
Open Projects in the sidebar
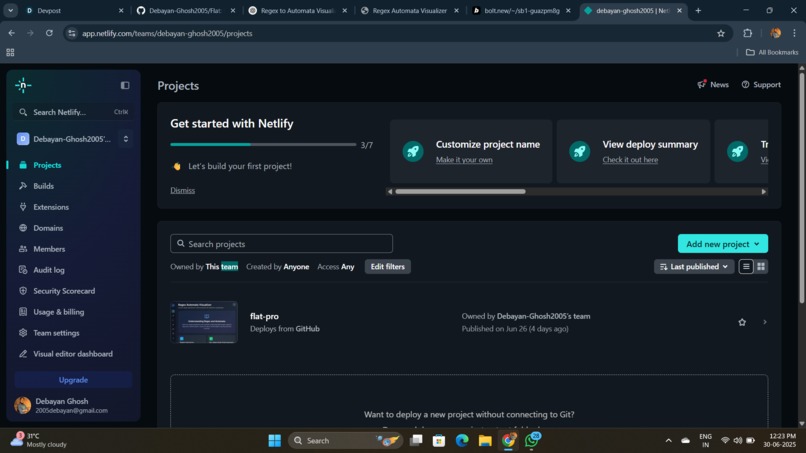tap(47, 165)
